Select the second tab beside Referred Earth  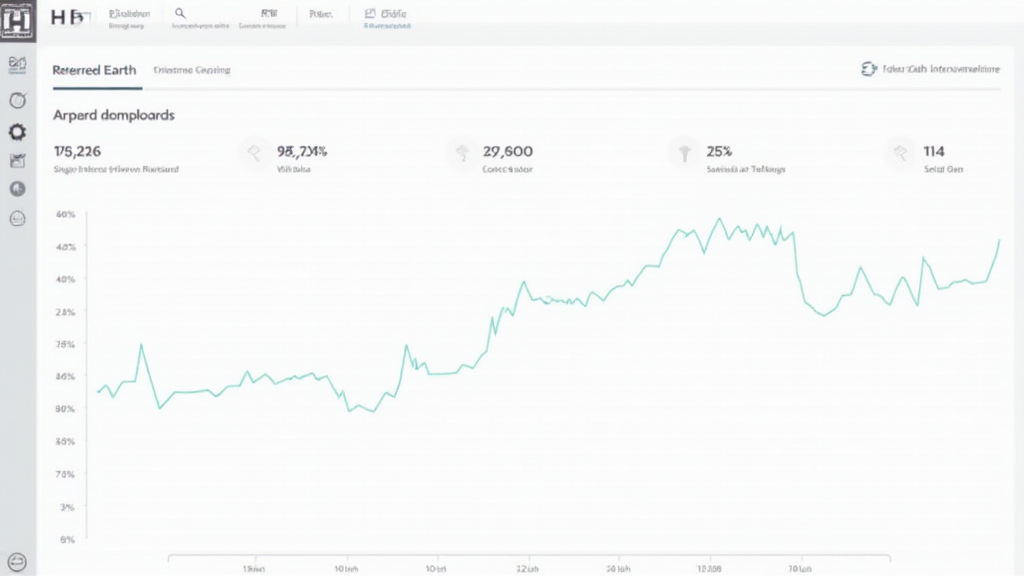point(191,70)
